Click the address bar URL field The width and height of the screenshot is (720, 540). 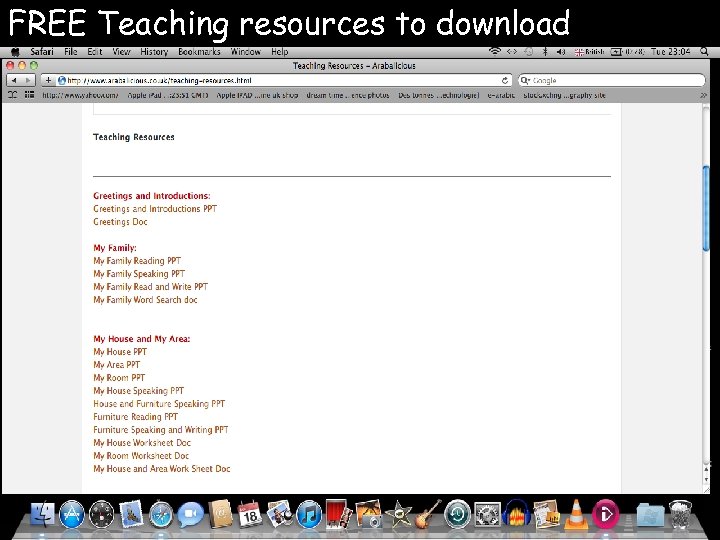[277, 80]
